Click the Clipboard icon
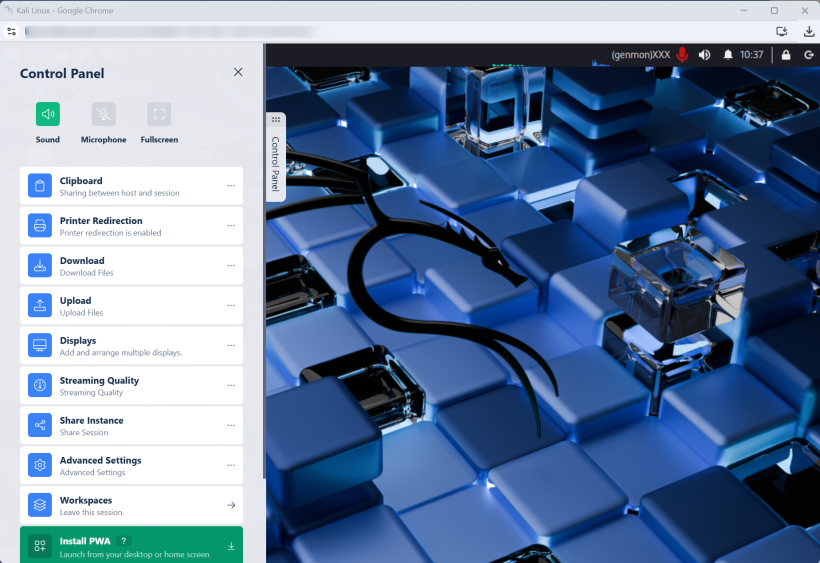The height and width of the screenshot is (563, 820). tap(40, 186)
